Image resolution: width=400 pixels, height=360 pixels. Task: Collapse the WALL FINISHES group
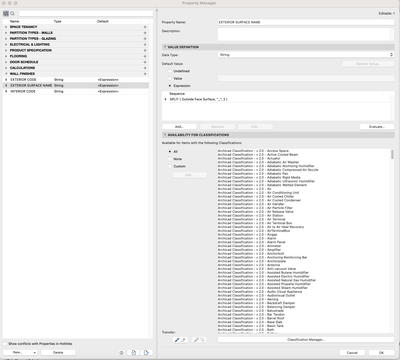point(6,74)
